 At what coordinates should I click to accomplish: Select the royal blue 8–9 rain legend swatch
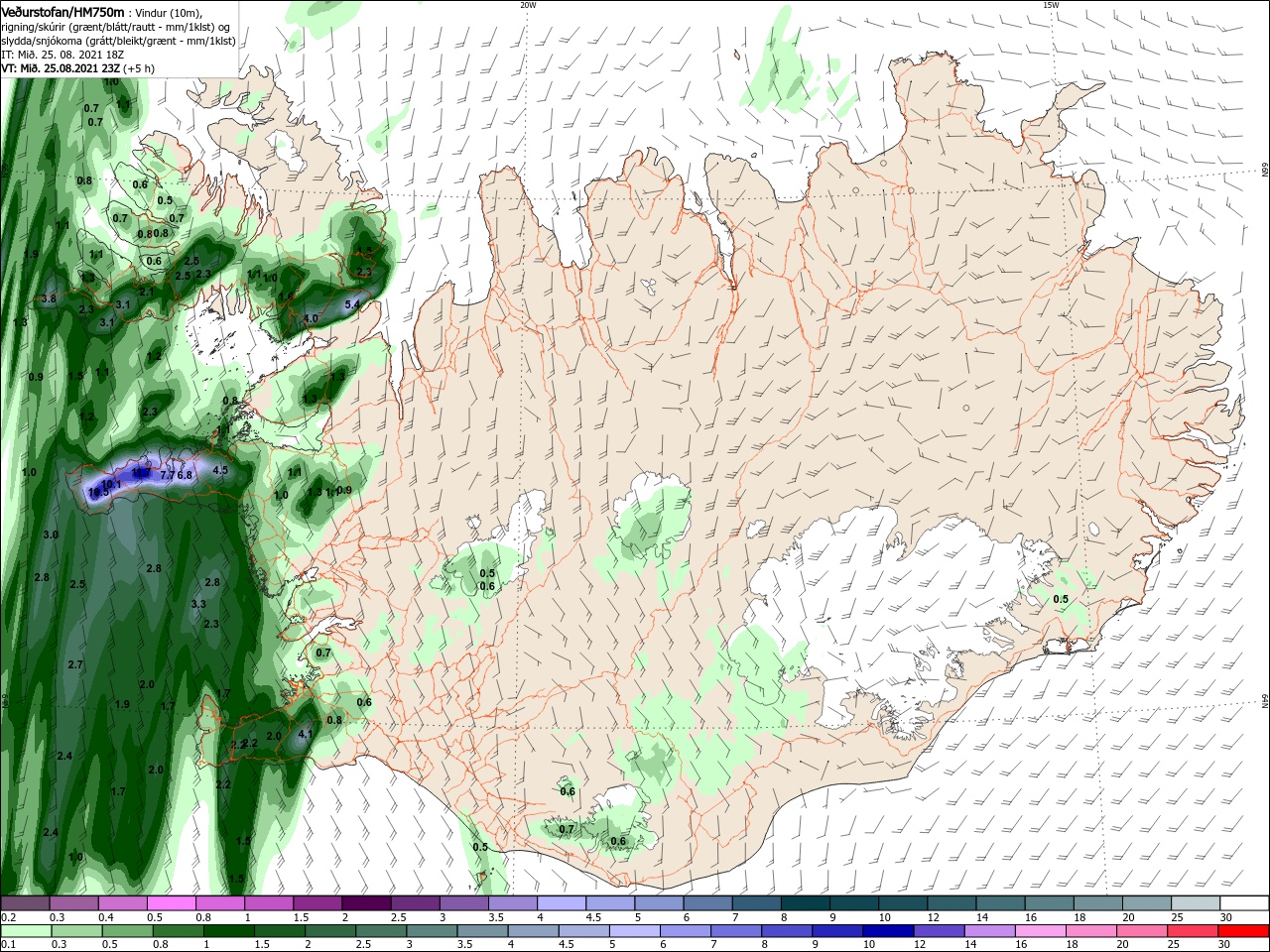(786, 931)
